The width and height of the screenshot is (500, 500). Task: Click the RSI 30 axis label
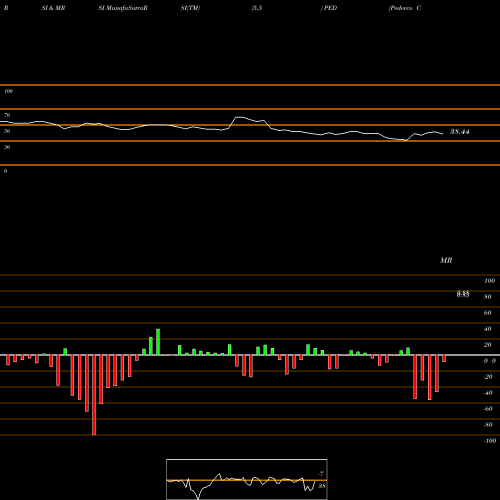[x=7, y=147]
